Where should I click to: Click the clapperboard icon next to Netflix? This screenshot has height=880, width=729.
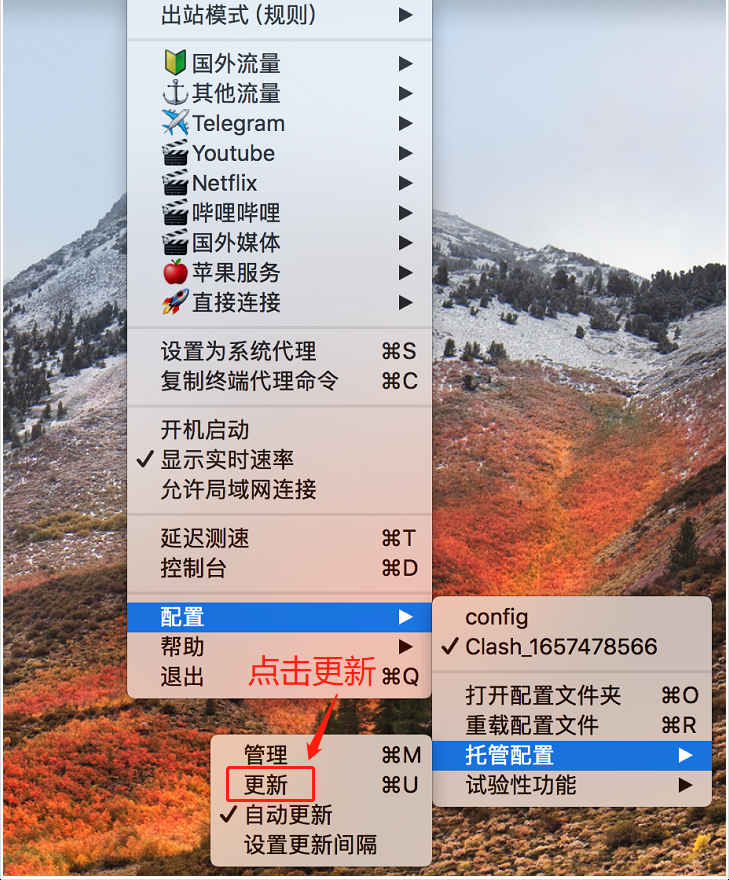click(x=175, y=182)
